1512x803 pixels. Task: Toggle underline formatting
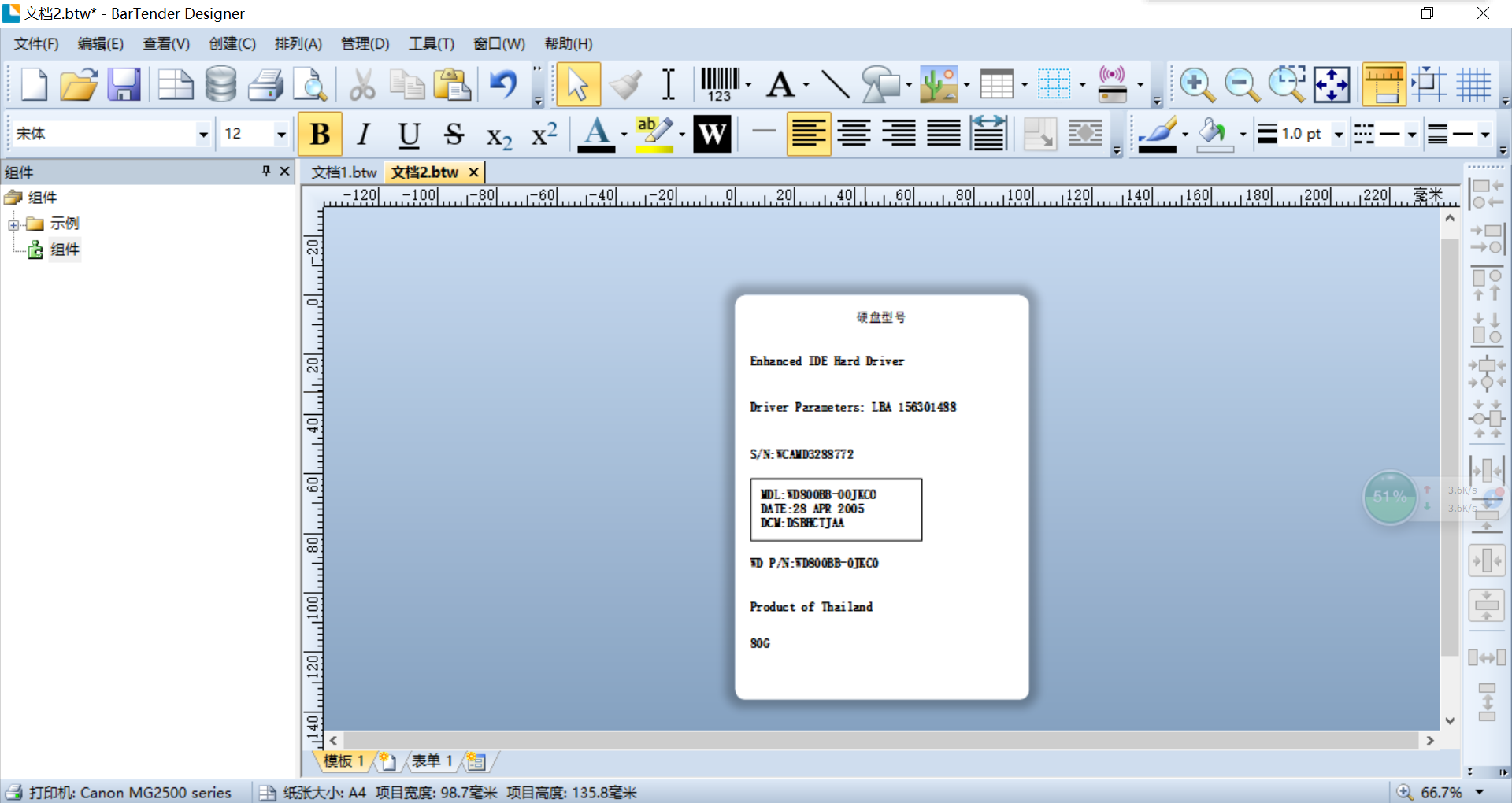click(x=409, y=135)
